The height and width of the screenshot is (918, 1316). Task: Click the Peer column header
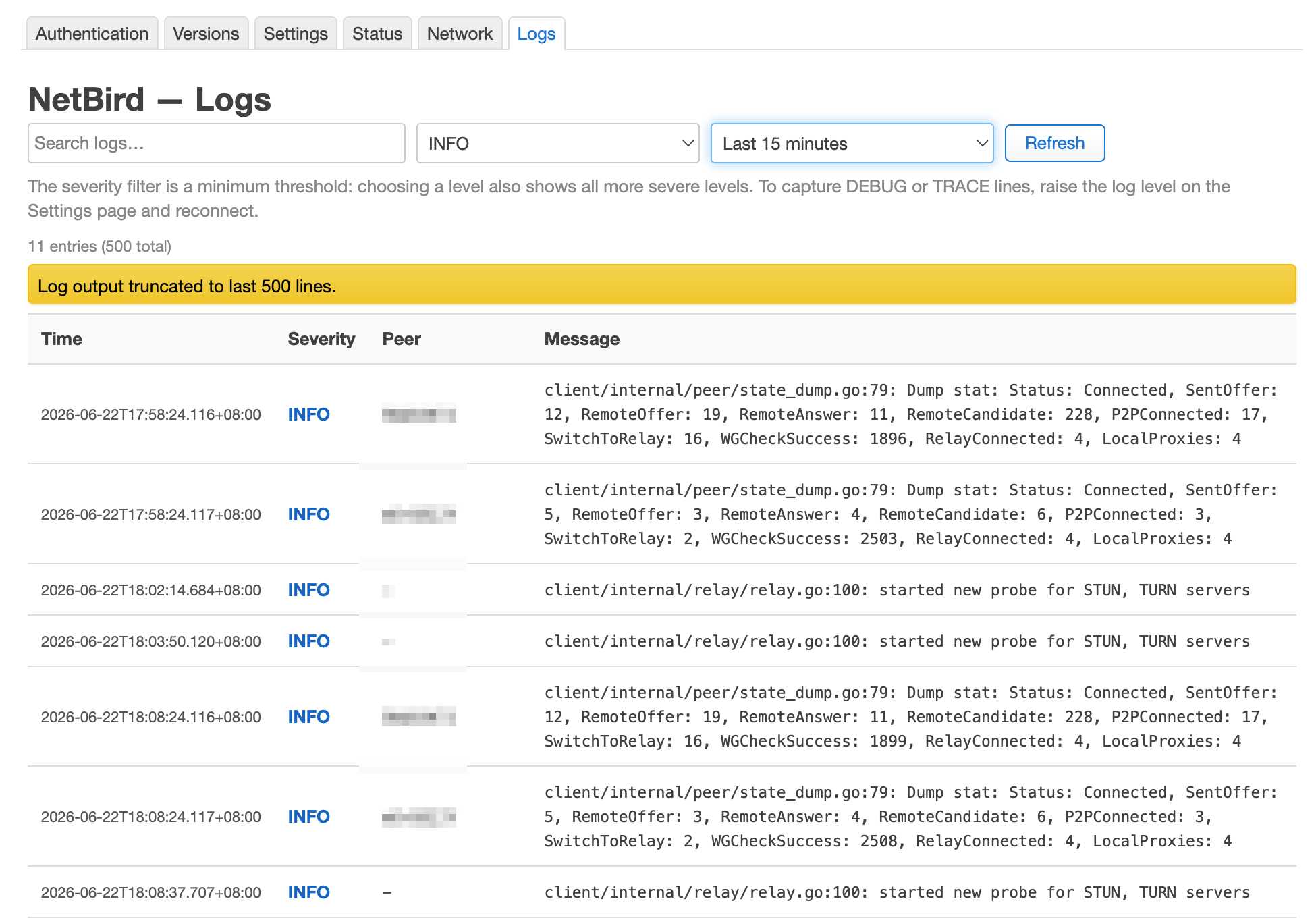[402, 339]
